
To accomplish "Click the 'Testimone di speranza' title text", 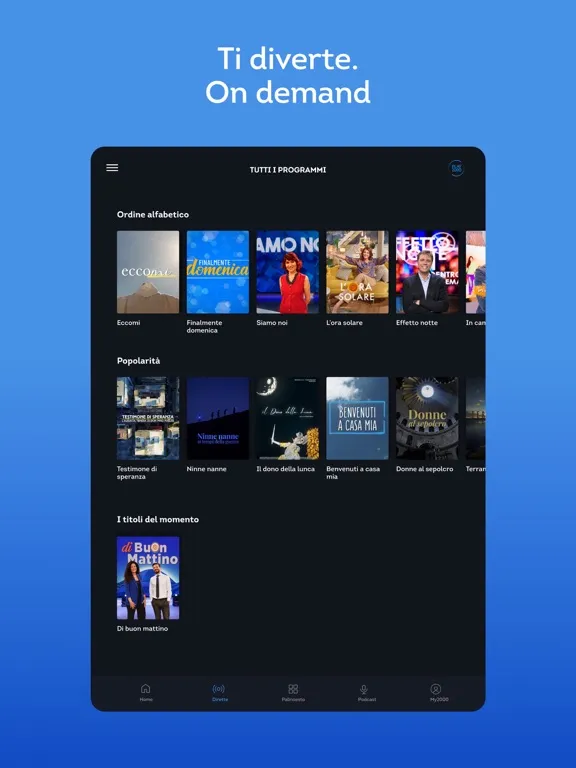I will click(x=137, y=473).
